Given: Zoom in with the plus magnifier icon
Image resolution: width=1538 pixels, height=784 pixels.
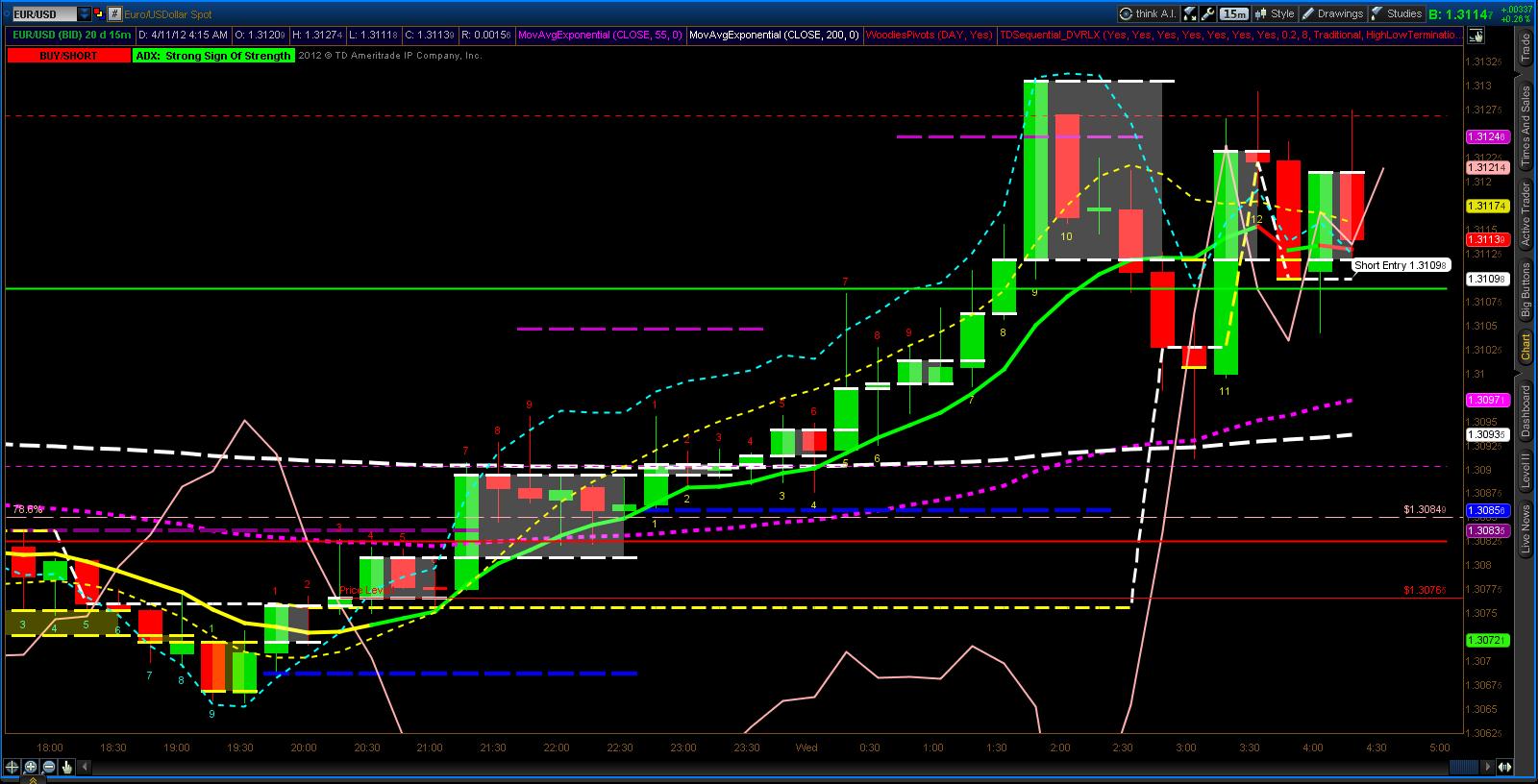Looking at the screenshot, I should click(x=31, y=767).
